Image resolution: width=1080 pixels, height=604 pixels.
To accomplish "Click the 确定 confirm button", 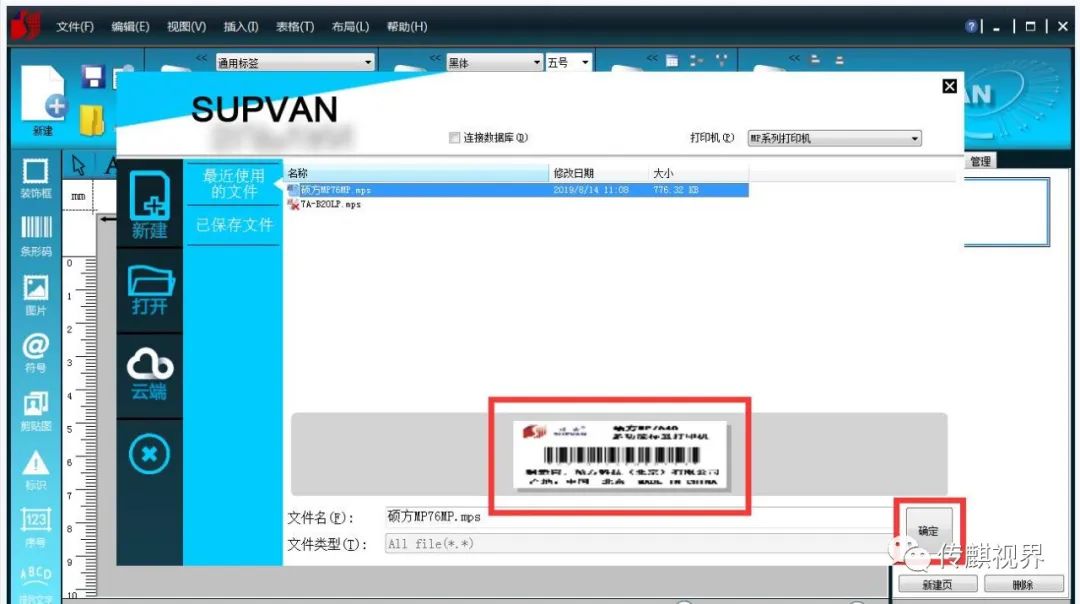I will tap(928, 531).
